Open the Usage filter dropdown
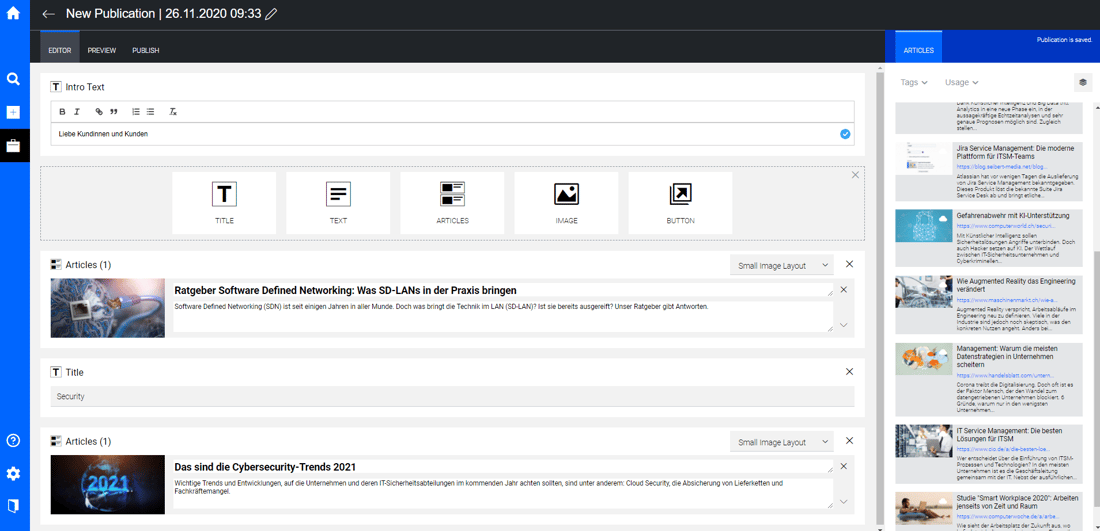Screen dimensions: 1100x531 962,83
